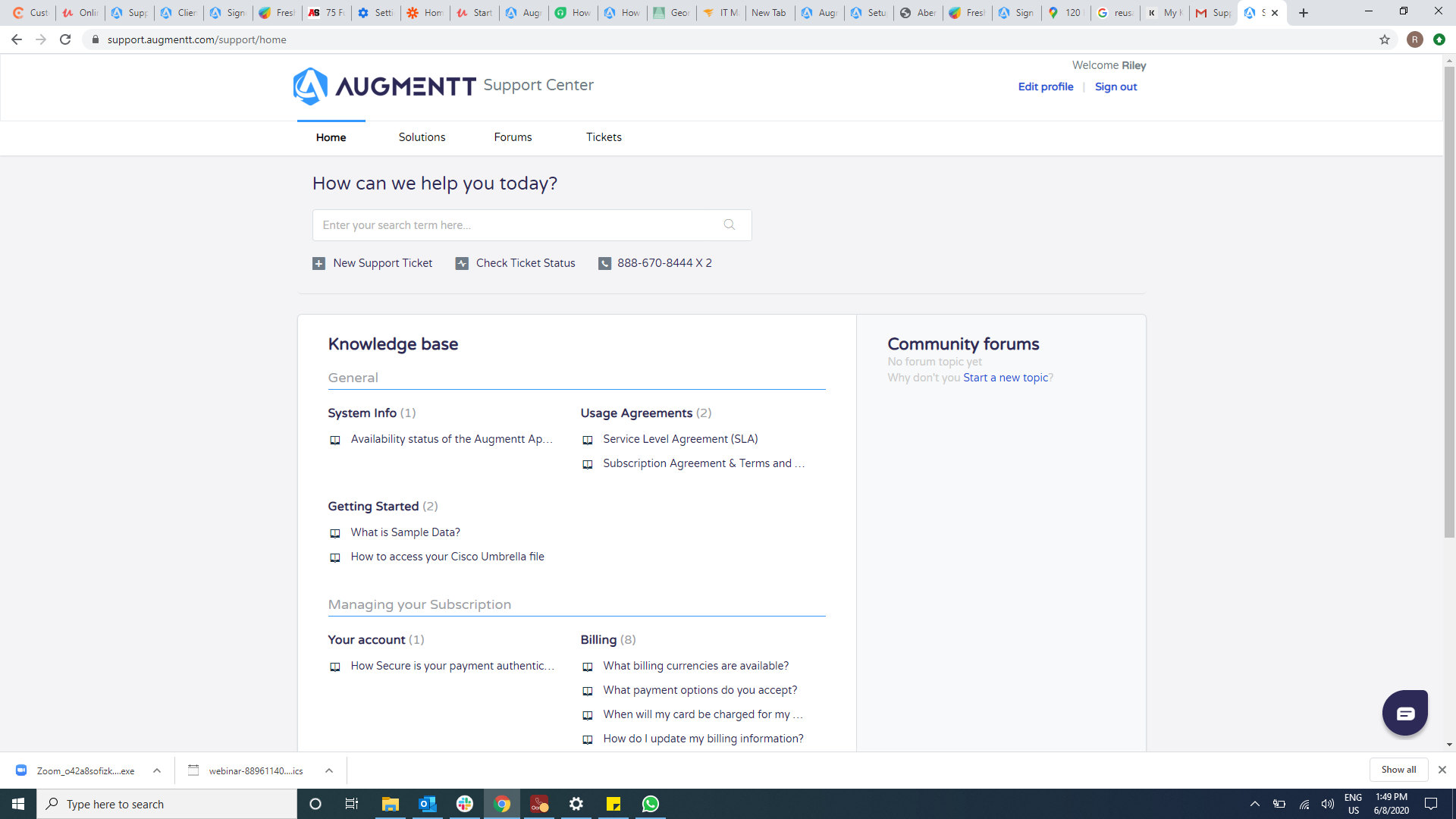
Task: Click the New Support Ticket plus icon
Action: point(318,263)
